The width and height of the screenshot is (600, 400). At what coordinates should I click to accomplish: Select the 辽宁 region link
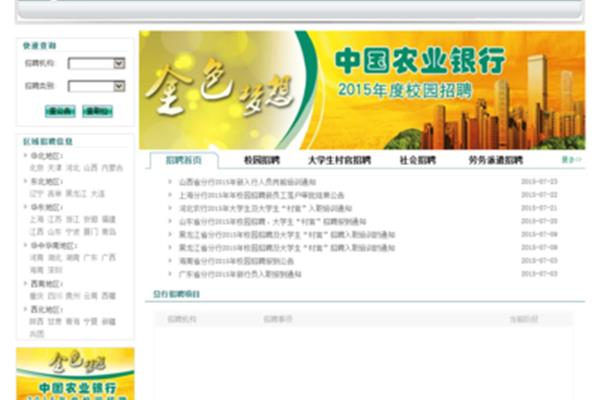[x=37, y=194]
